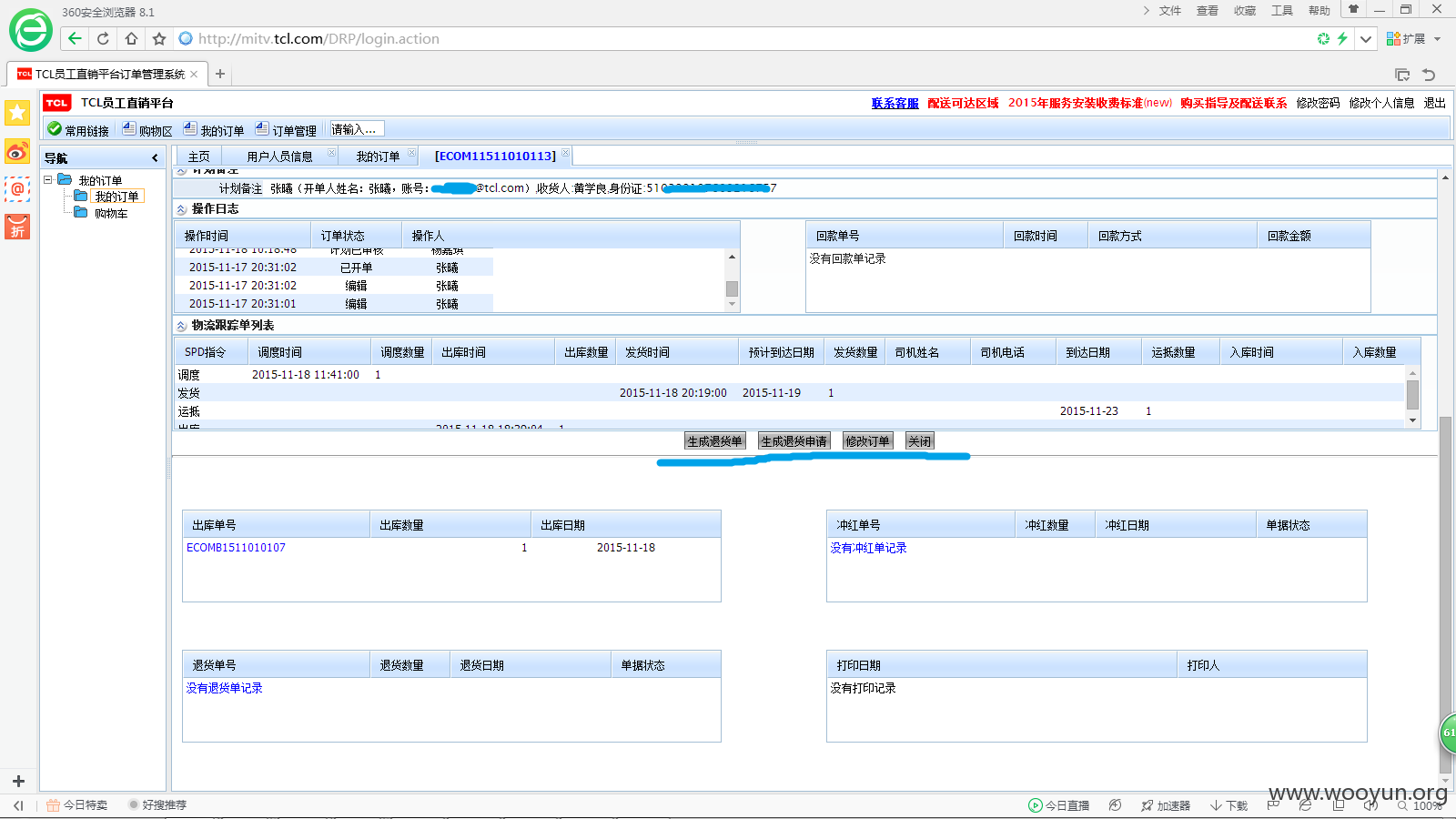
Task: Select the [ECOM11511010113] tab
Action: point(495,157)
